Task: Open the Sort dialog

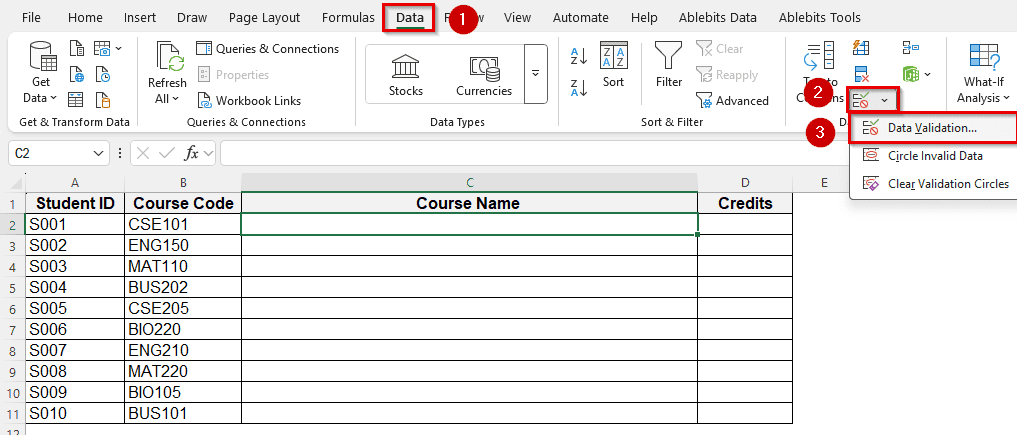Action: tap(613, 65)
